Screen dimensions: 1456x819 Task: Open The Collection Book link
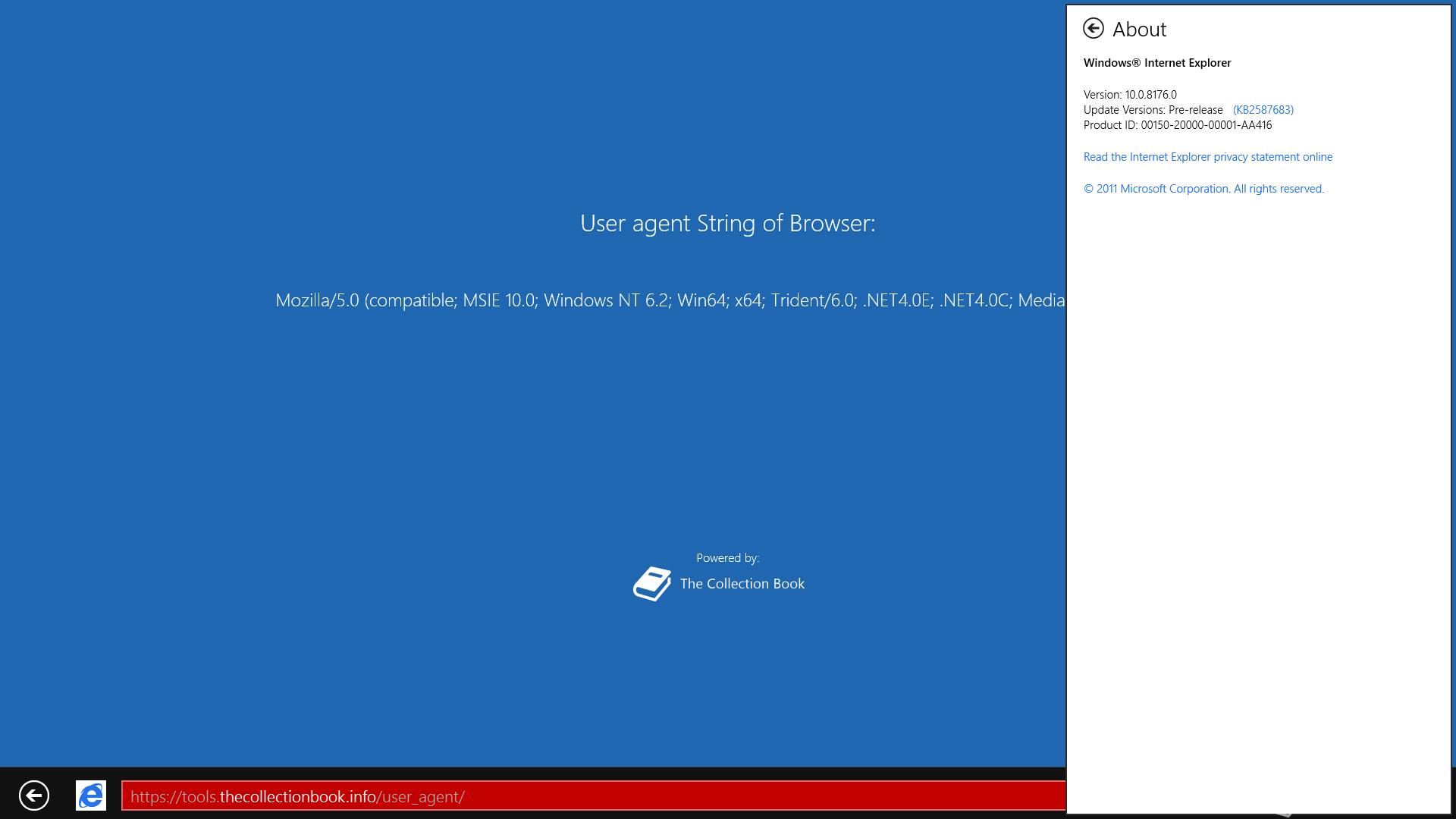pyautogui.click(x=742, y=584)
